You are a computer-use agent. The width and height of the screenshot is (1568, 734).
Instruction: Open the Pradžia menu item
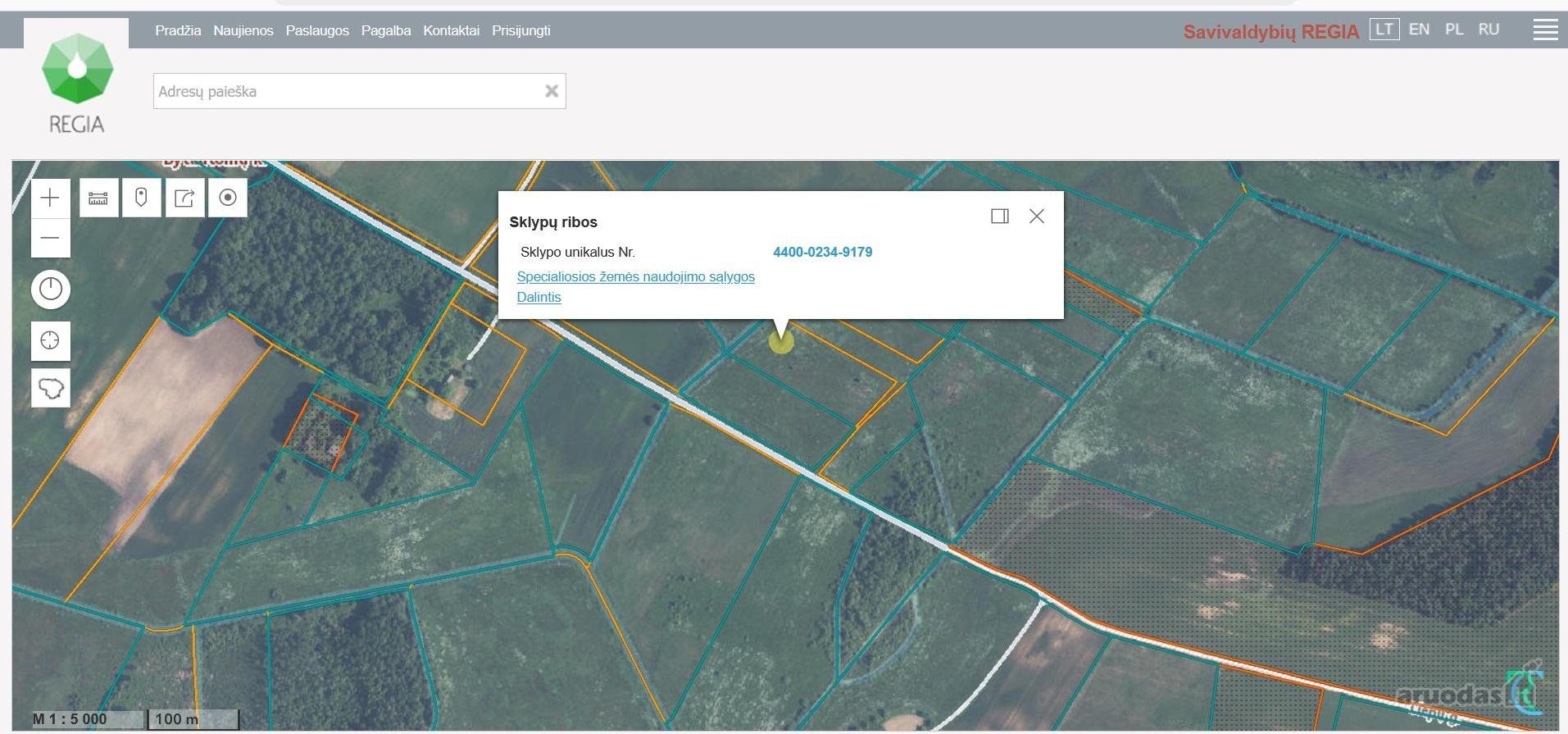(x=178, y=30)
